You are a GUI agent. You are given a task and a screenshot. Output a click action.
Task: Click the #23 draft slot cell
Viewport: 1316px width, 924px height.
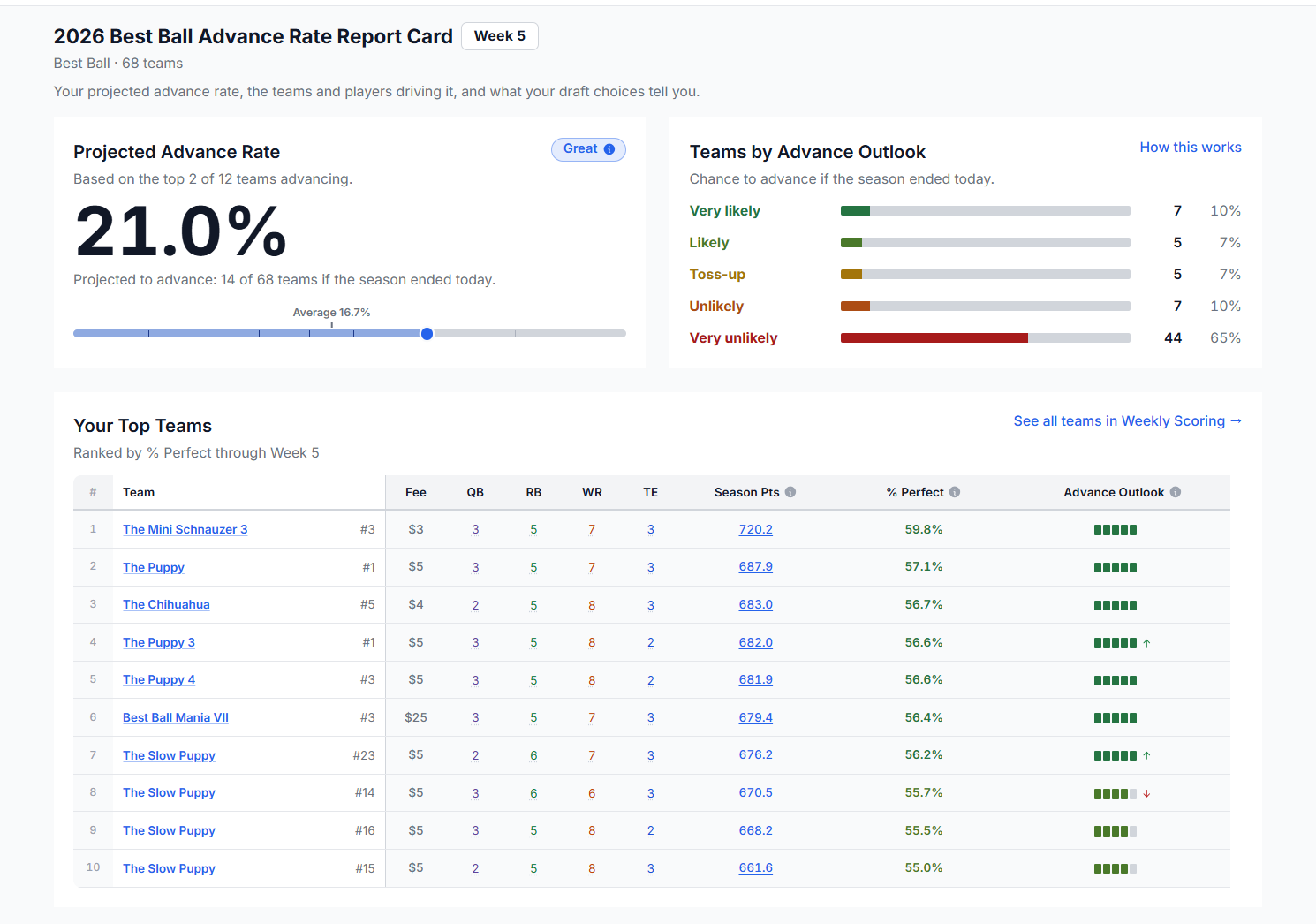(x=364, y=755)
